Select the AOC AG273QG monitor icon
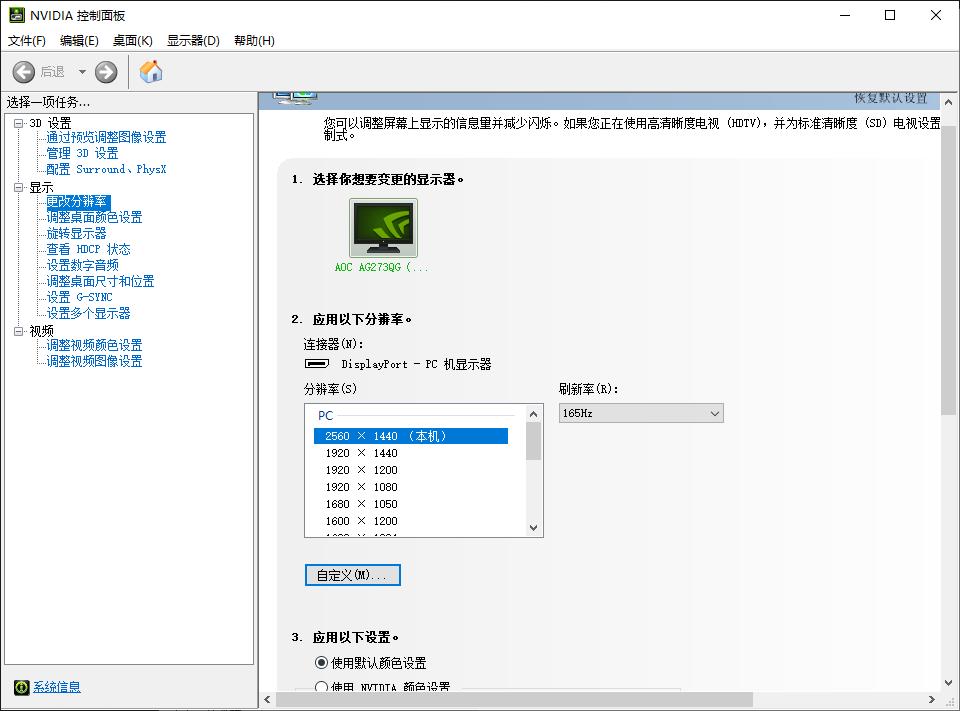The image size is (960, 711). 383,228
